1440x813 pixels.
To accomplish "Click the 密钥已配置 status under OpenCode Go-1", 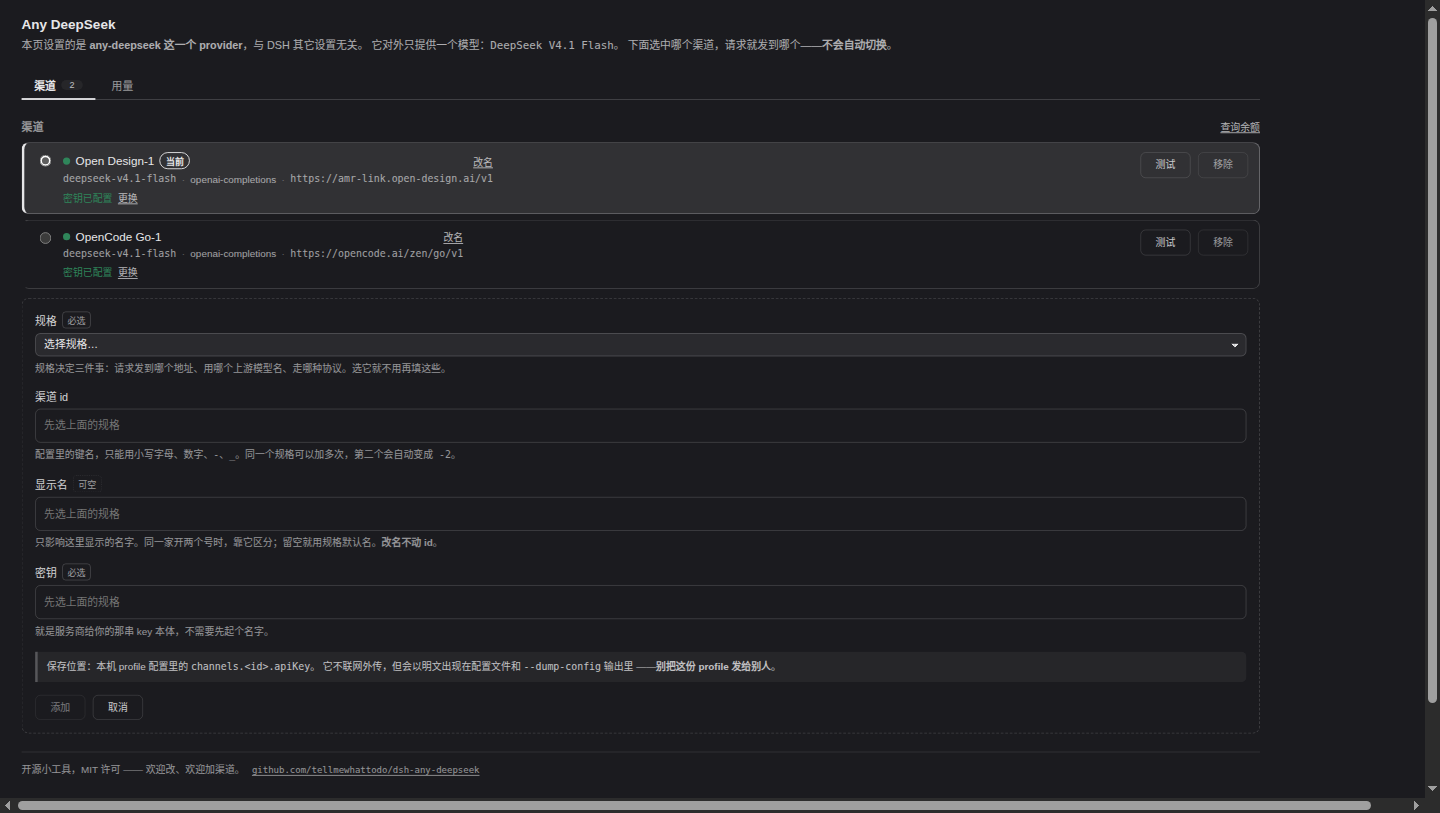I will (88, 272).
